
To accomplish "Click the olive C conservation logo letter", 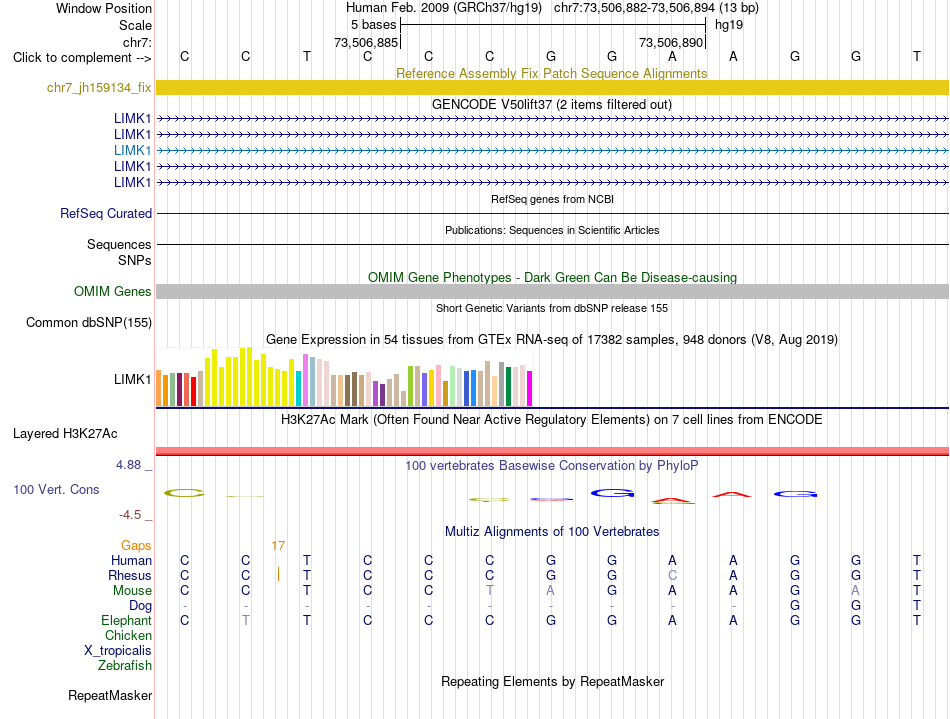I will coord(184,493).
